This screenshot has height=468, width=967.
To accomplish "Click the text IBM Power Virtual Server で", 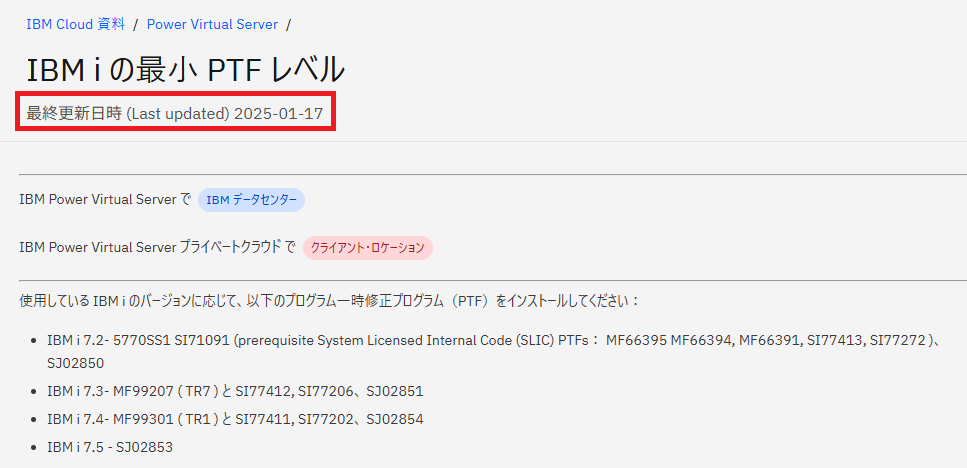I will (105, 200).
